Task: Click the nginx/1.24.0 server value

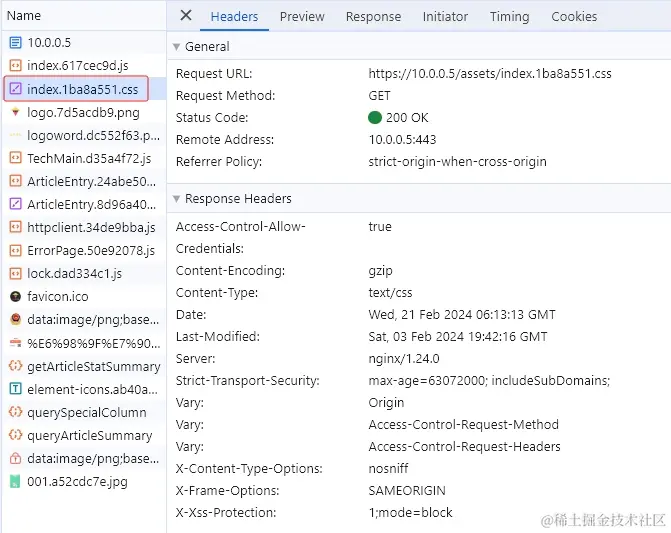Action: coord(404,358)
